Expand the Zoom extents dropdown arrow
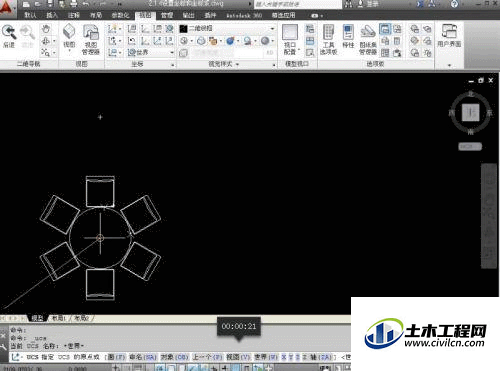This screenshot has height=371, width=500. click(54, 52)
